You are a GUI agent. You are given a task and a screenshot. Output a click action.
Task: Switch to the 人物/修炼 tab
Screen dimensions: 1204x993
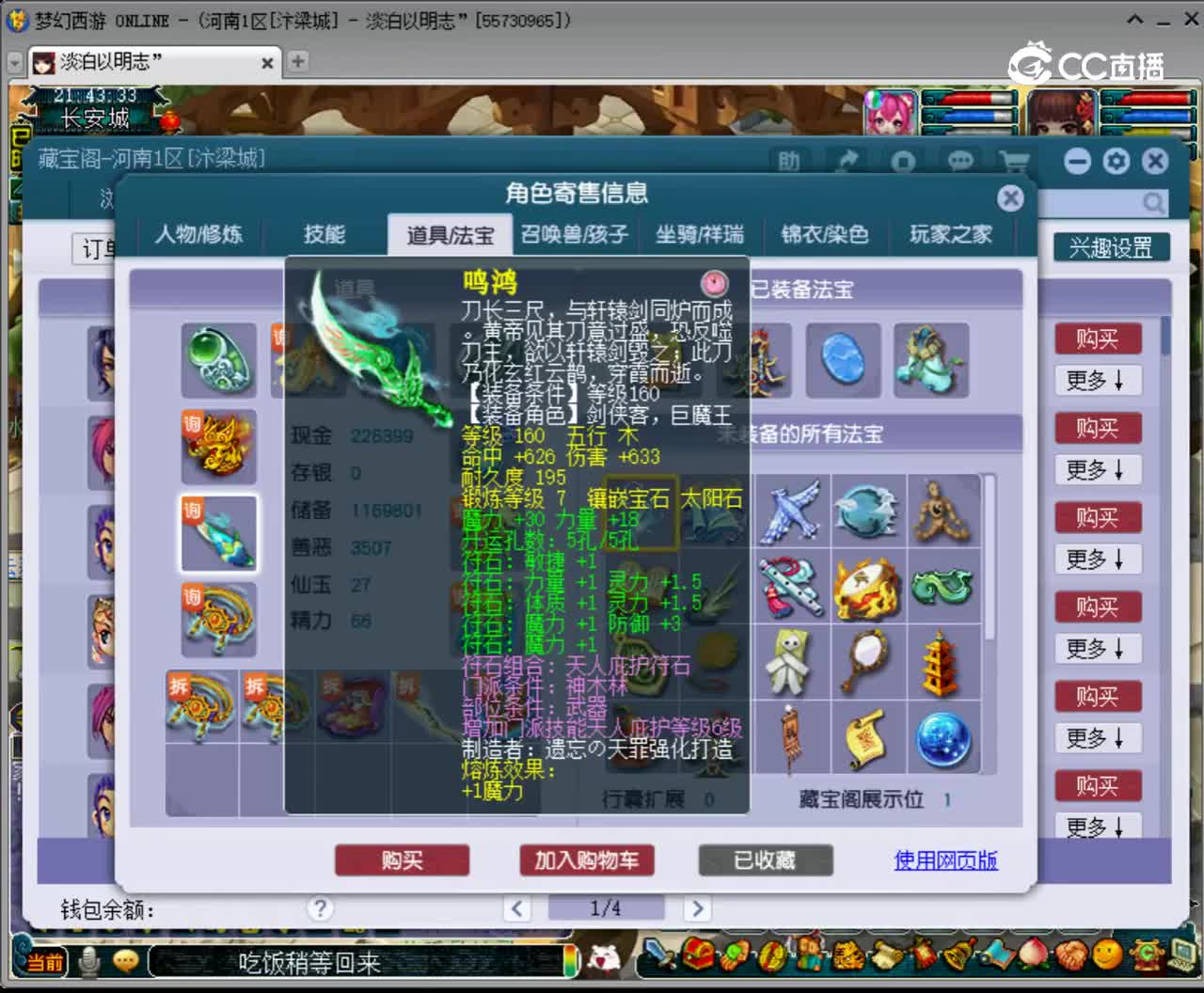tap(198, 234)
